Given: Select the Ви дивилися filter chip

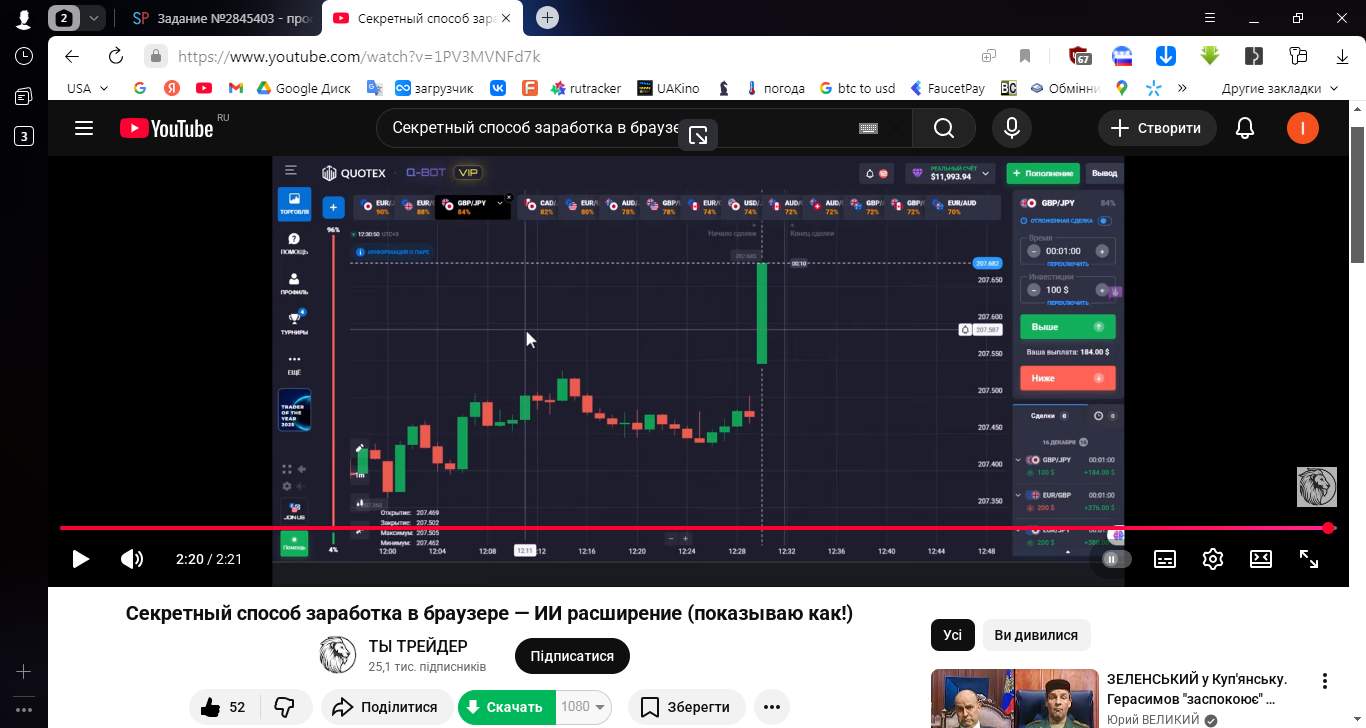Looking at the screenshot, I should pyautogui.click(x=1036, y=635).
